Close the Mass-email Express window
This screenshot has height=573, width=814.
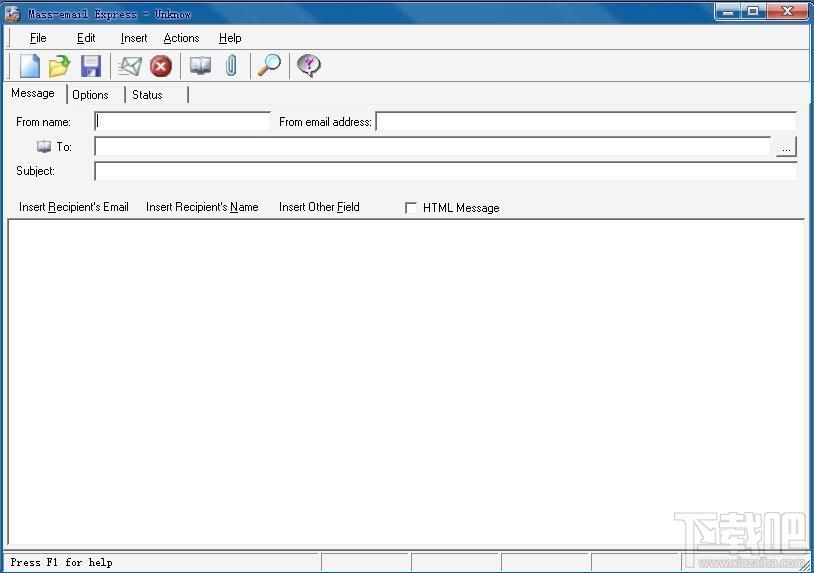pyautogui.click(x=787, y=11)
